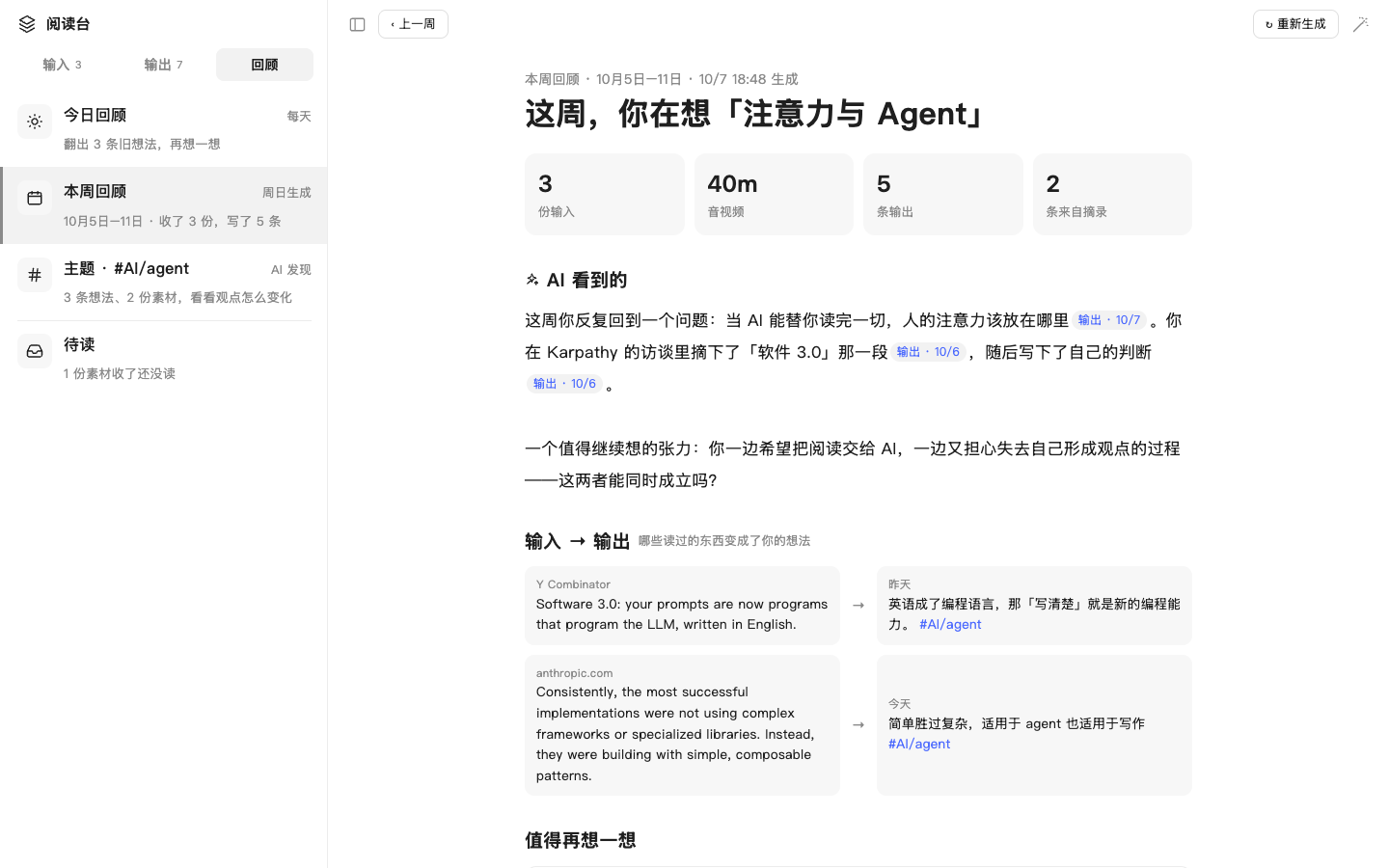Click the 哪些读过的东西变成了你的想法 subtitle
Image resolution: width=1389 pixels, height=868 pixels.
click(724, 541)
